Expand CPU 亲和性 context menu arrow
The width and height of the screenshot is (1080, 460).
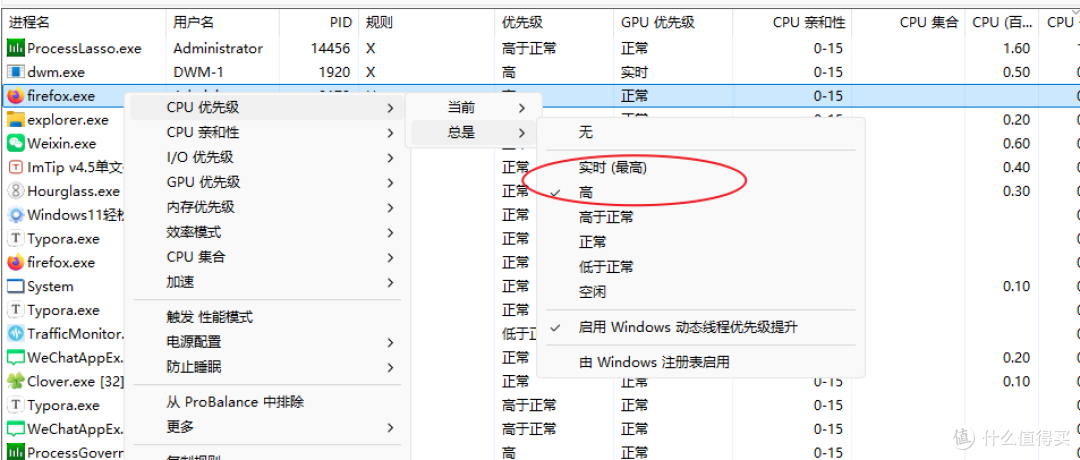[x=391, y=133]
